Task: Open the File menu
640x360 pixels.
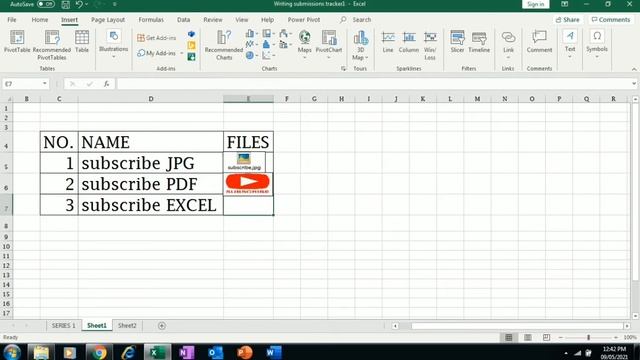Action: pos(12,20)
